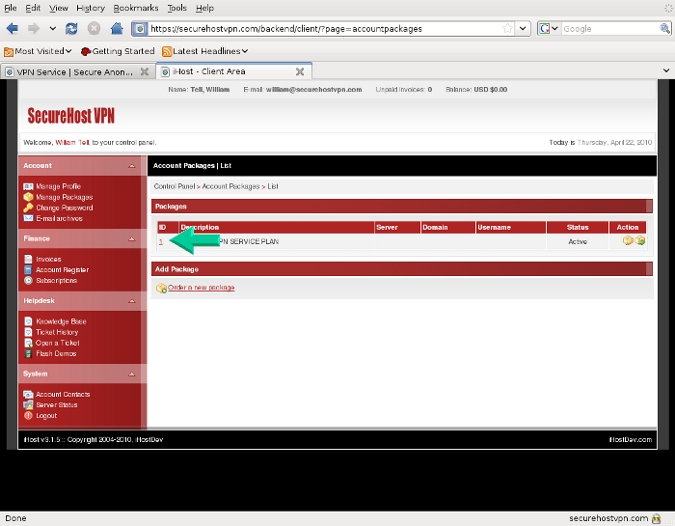Open the Manage Profile link

pyautogui.click(x=58, y=186)
